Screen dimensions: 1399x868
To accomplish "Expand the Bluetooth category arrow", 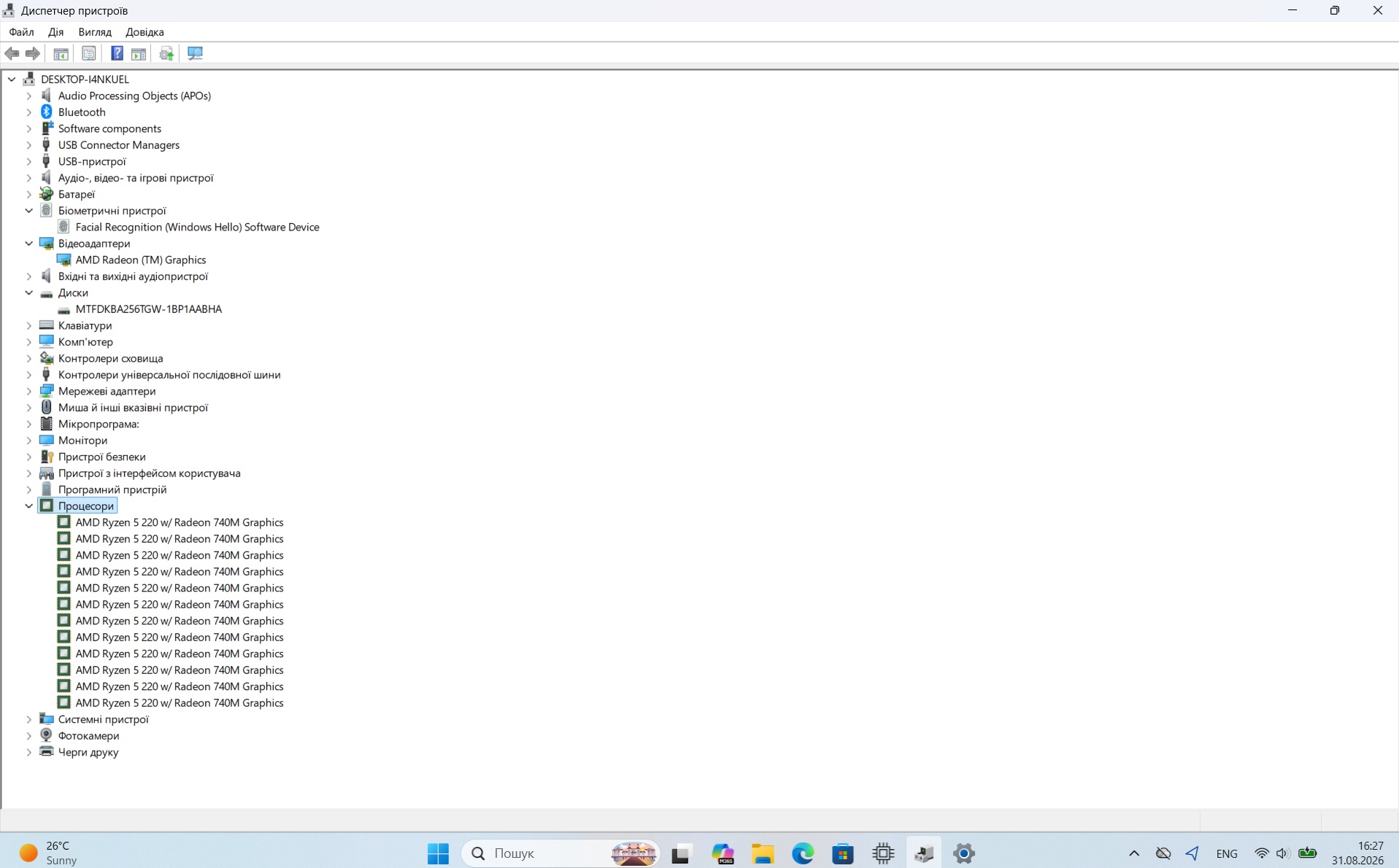I will point(29,112).
